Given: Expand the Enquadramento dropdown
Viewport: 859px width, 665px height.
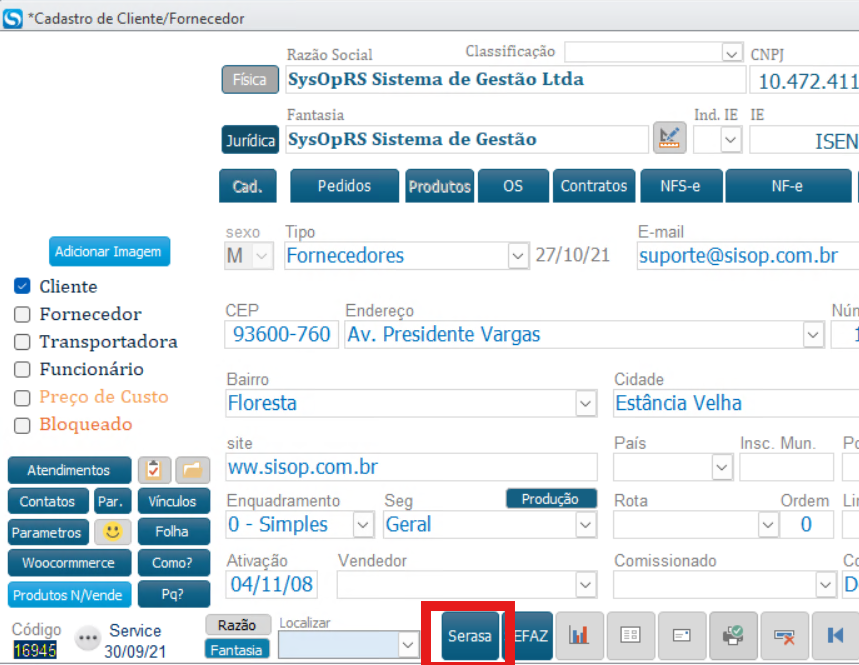Looking at the screenshot, I should point(363,524).
